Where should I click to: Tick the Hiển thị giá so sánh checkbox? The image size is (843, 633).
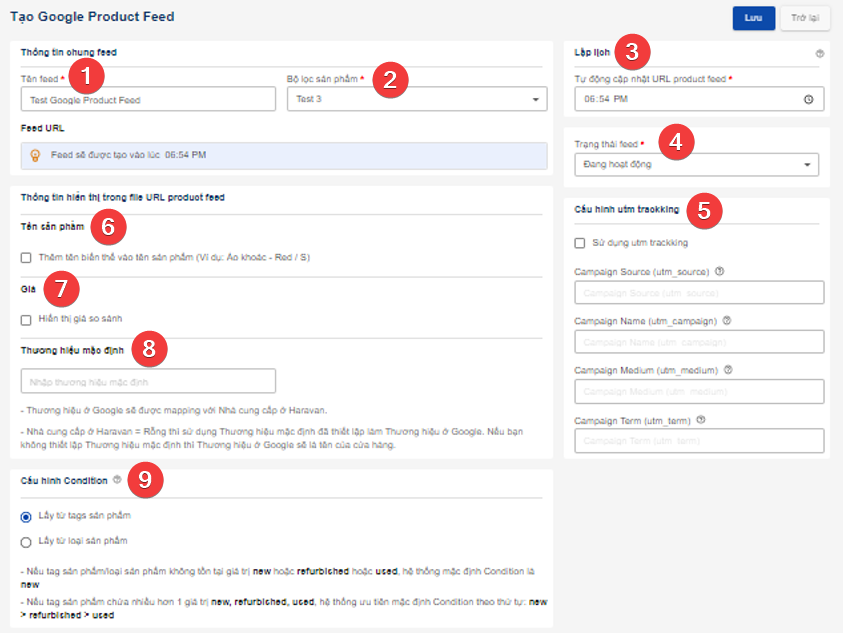tap(26, 319)
